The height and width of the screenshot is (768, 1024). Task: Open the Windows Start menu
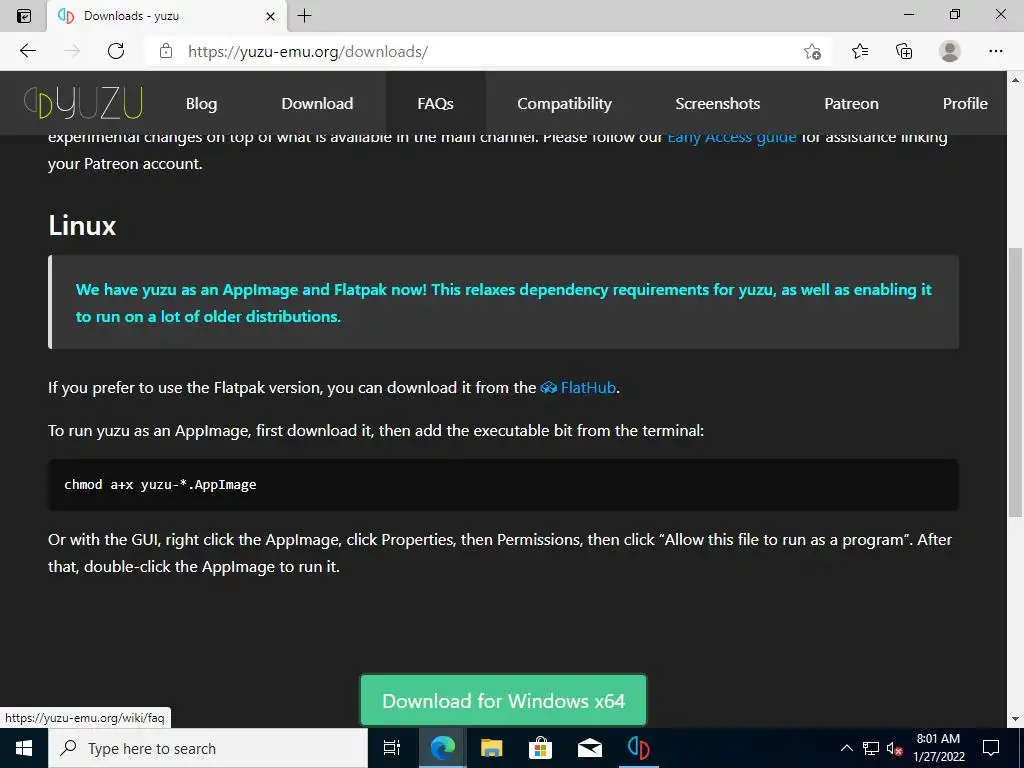pyautogui.click(x=24, y=748)
